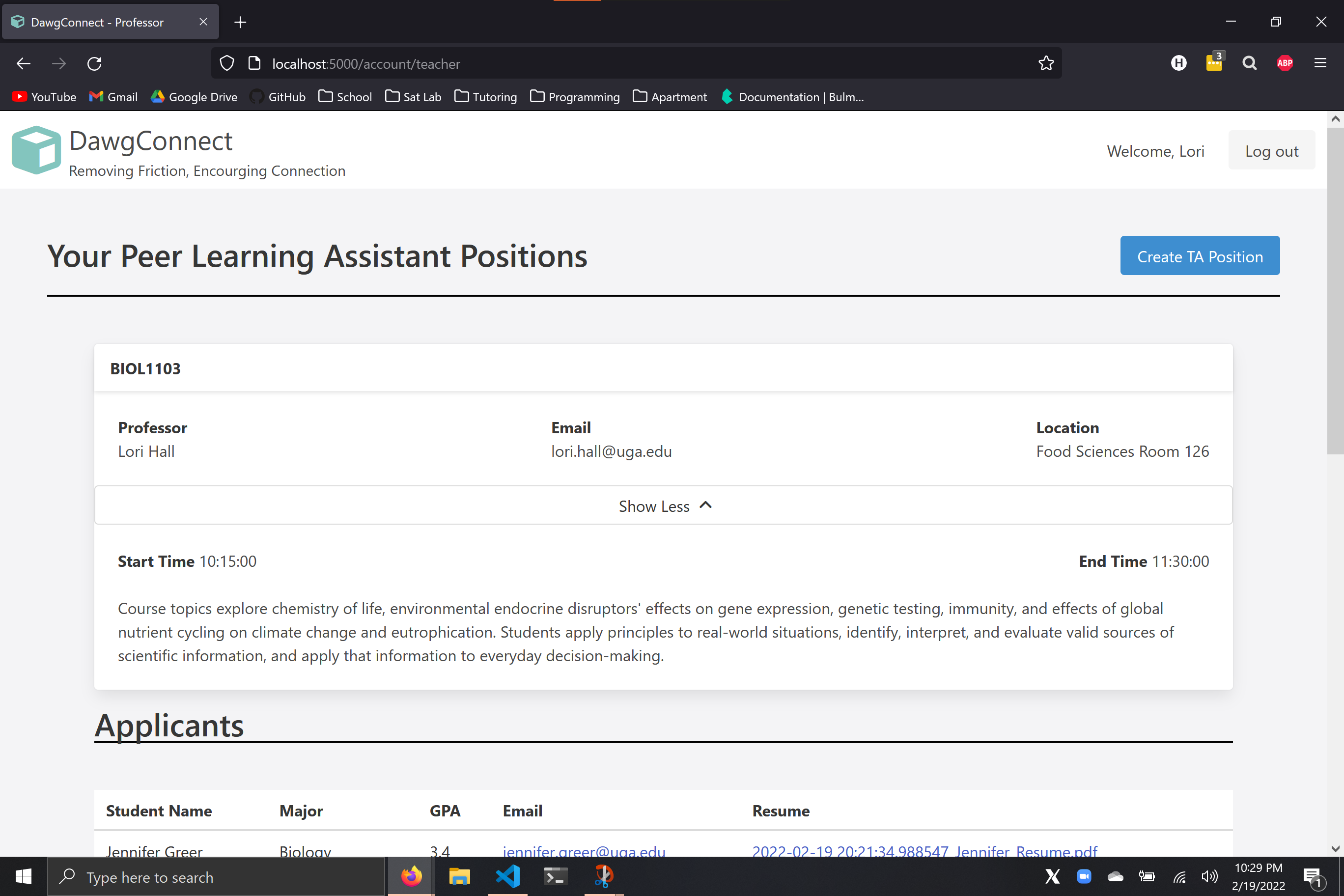Click the browser reload icon
Image resolution: width=1344 pixels, height=896 pixels.
click(x=94, y=63)
